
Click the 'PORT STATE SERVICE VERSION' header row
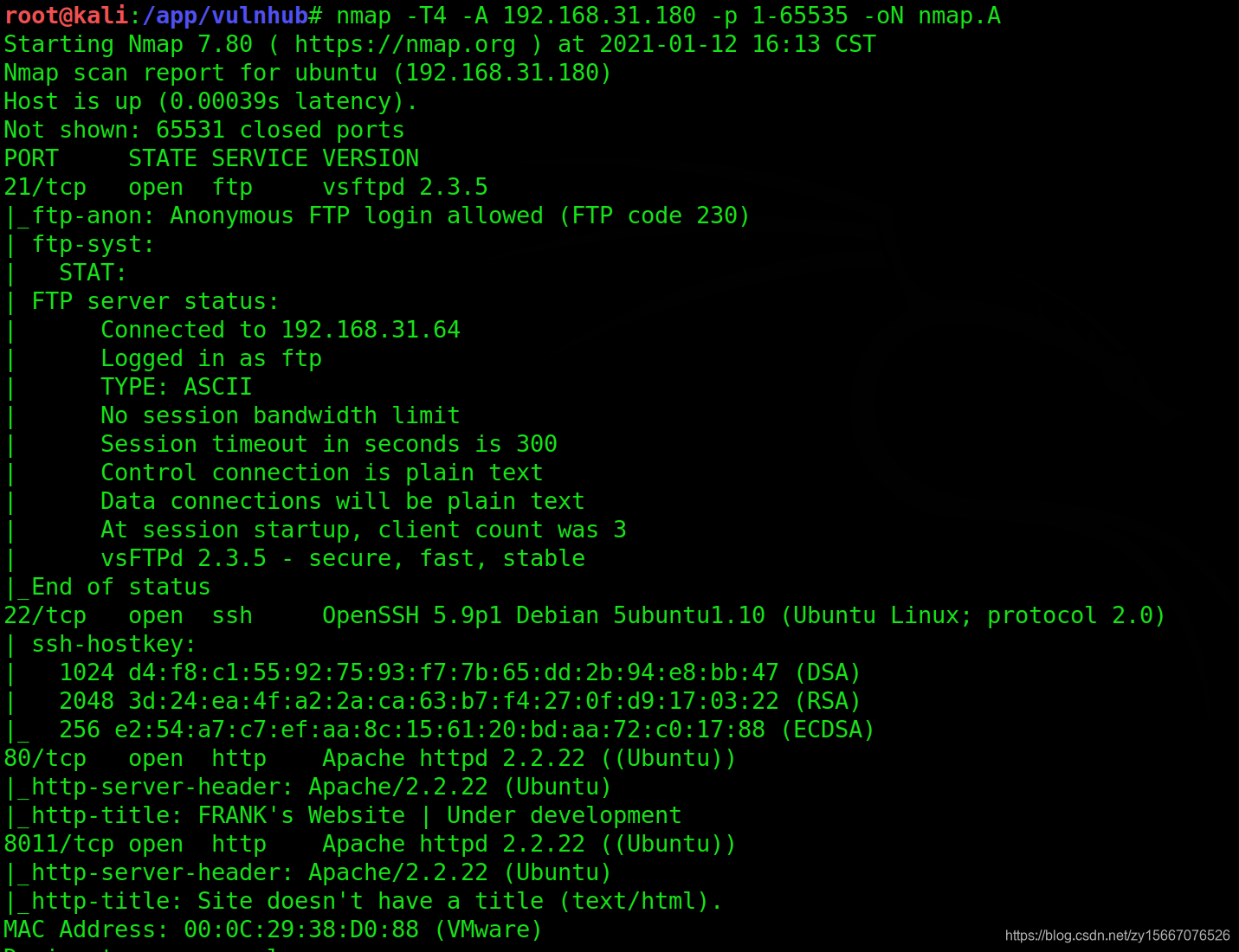point(211,158)
